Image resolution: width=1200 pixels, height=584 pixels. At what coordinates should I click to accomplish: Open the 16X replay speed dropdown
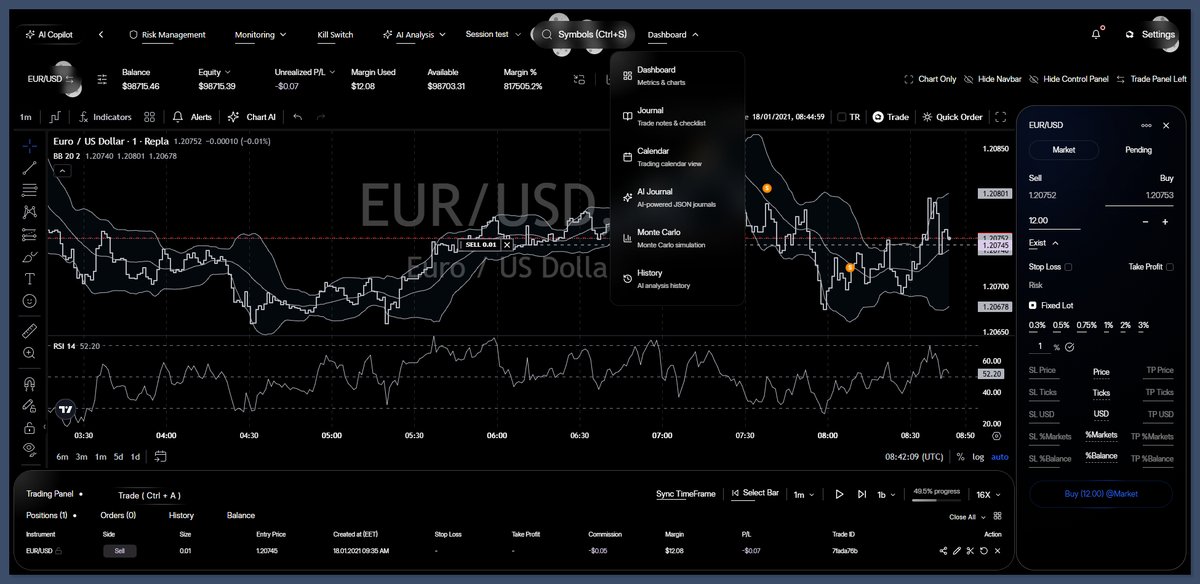pyautogui.click(x=987, y=494)
